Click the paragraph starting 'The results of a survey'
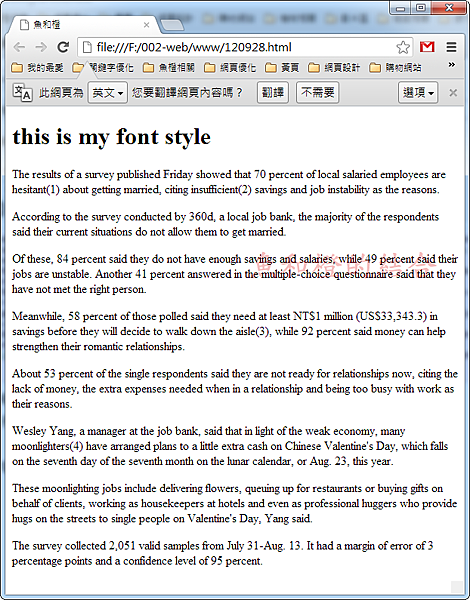The width and height of the screenshot is (470, 600). pos(229,182)
